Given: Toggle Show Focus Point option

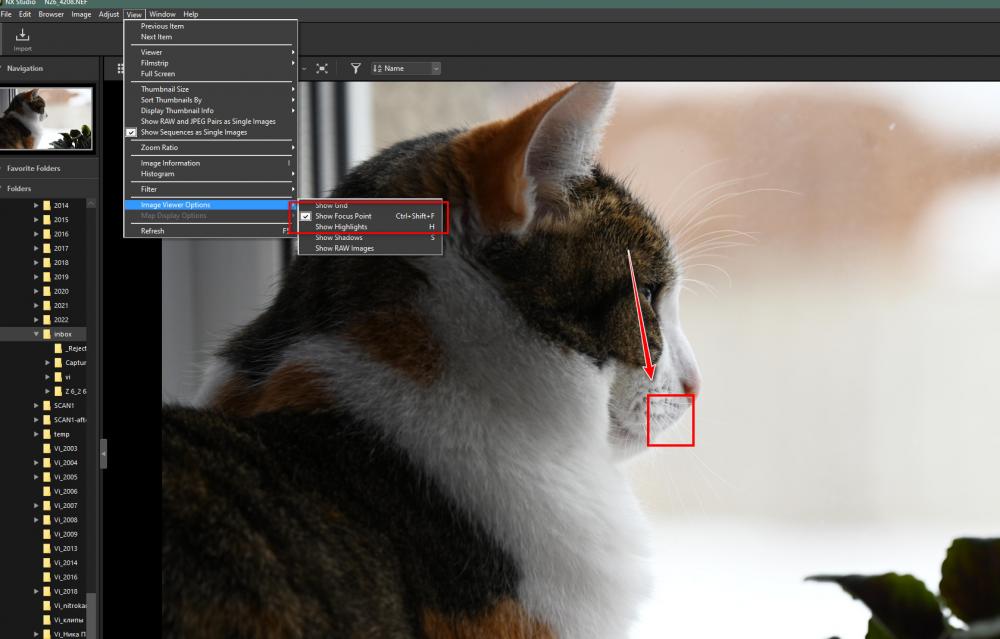Looking at the screenshot, I should tap(370, 216).
